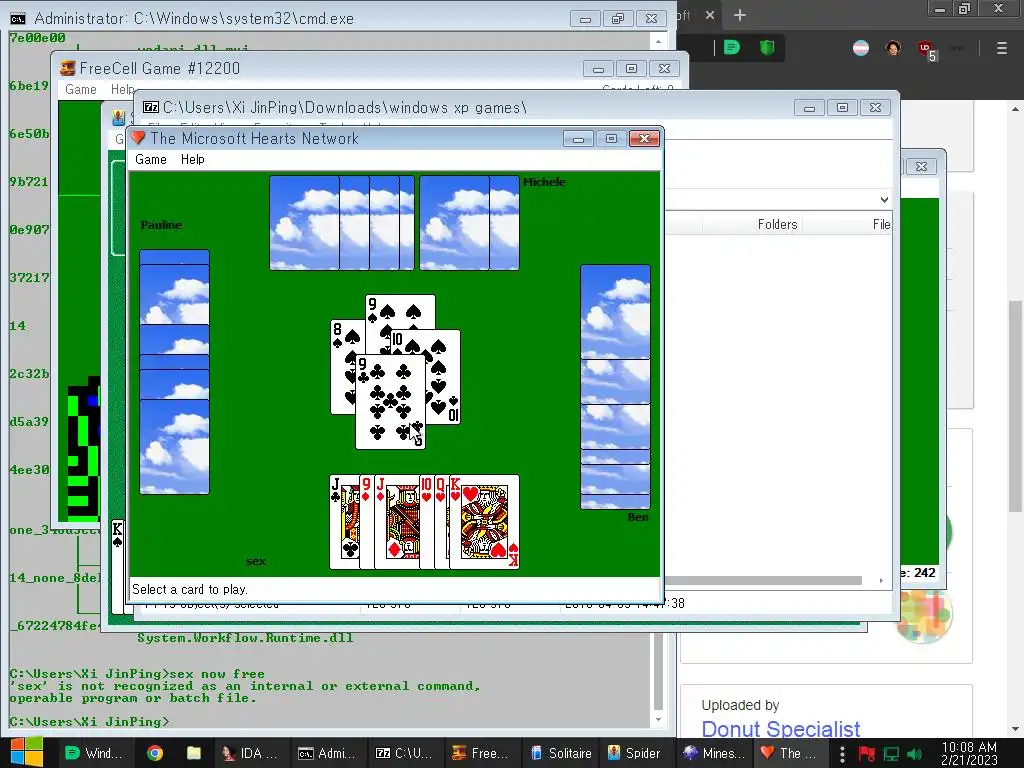This screenshot has height=768, width=1024.
Task: Play the King of Hearts from your hand
Action: (x=484, y=522)
